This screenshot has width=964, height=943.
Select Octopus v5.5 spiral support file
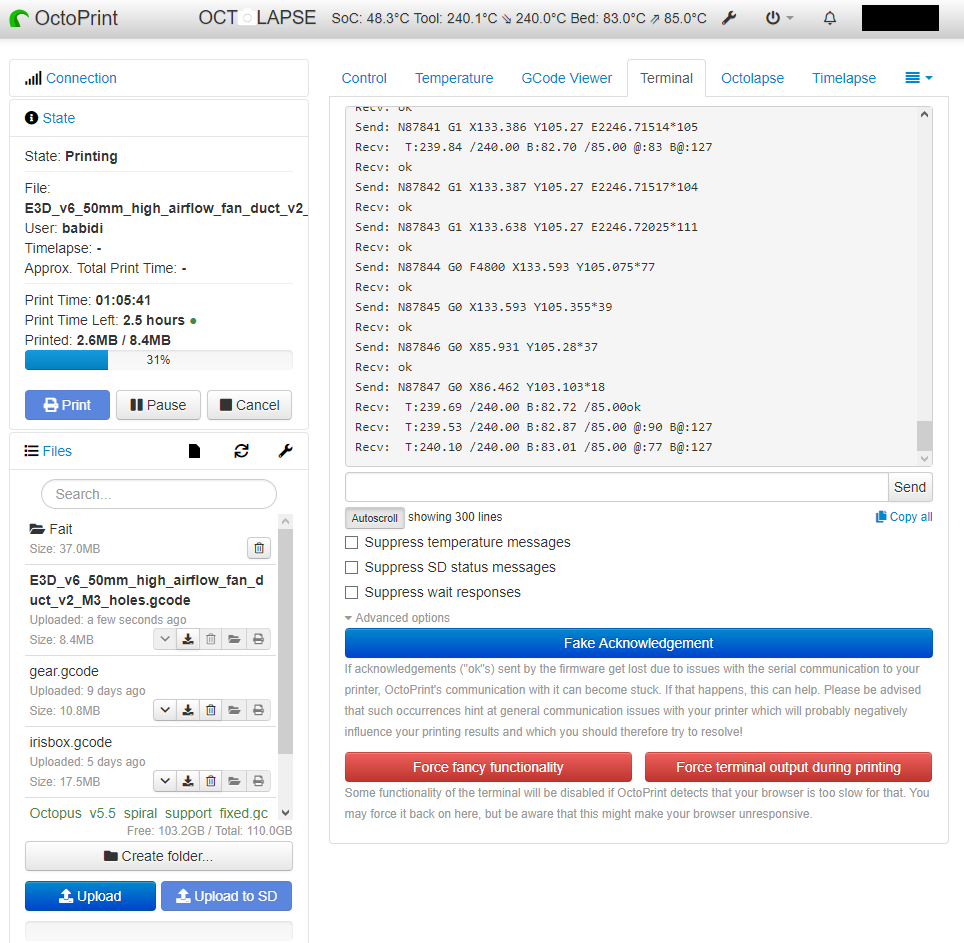pos(149,813)
